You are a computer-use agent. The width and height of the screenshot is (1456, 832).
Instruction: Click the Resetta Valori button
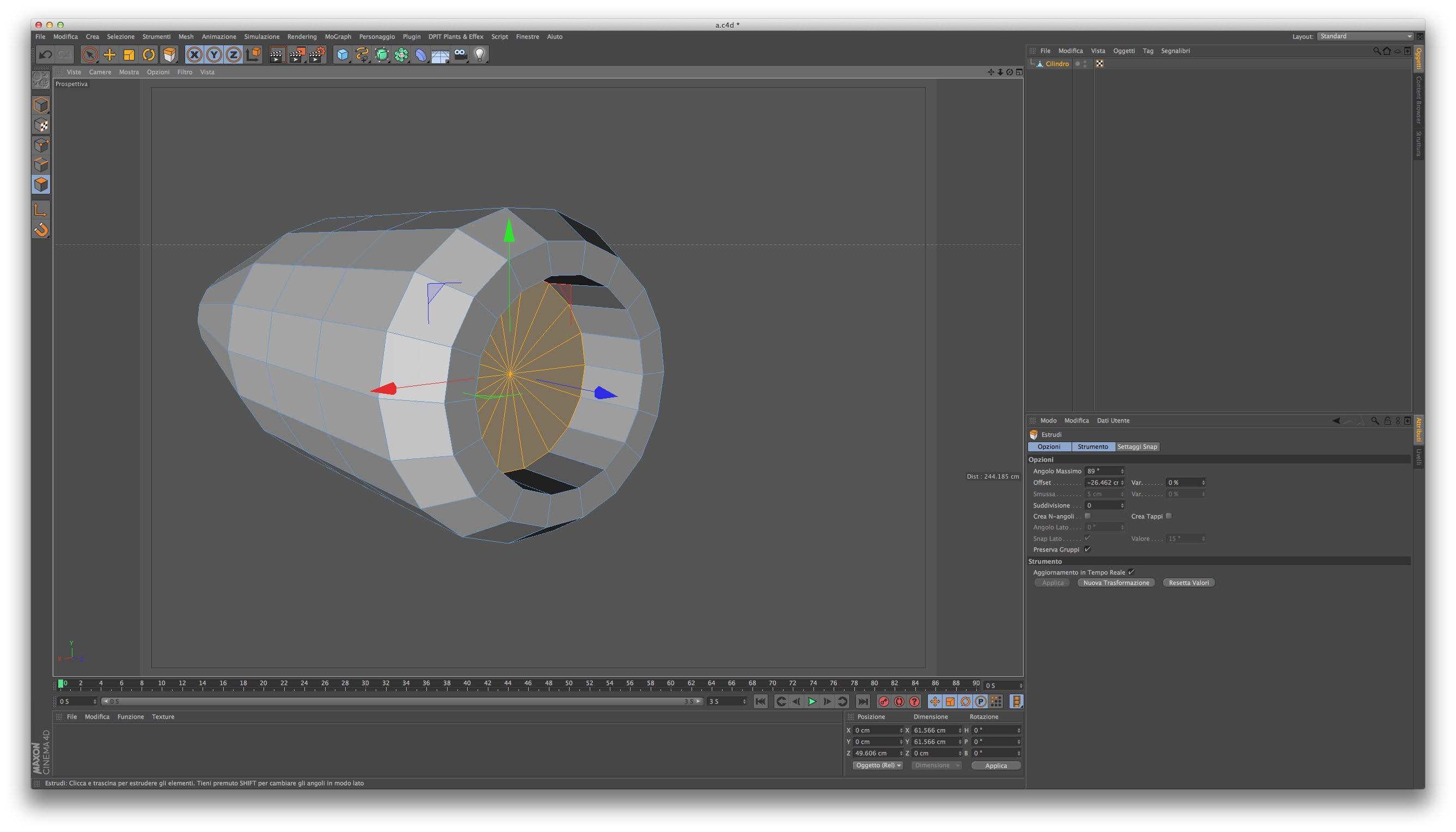click(1189, 583)
